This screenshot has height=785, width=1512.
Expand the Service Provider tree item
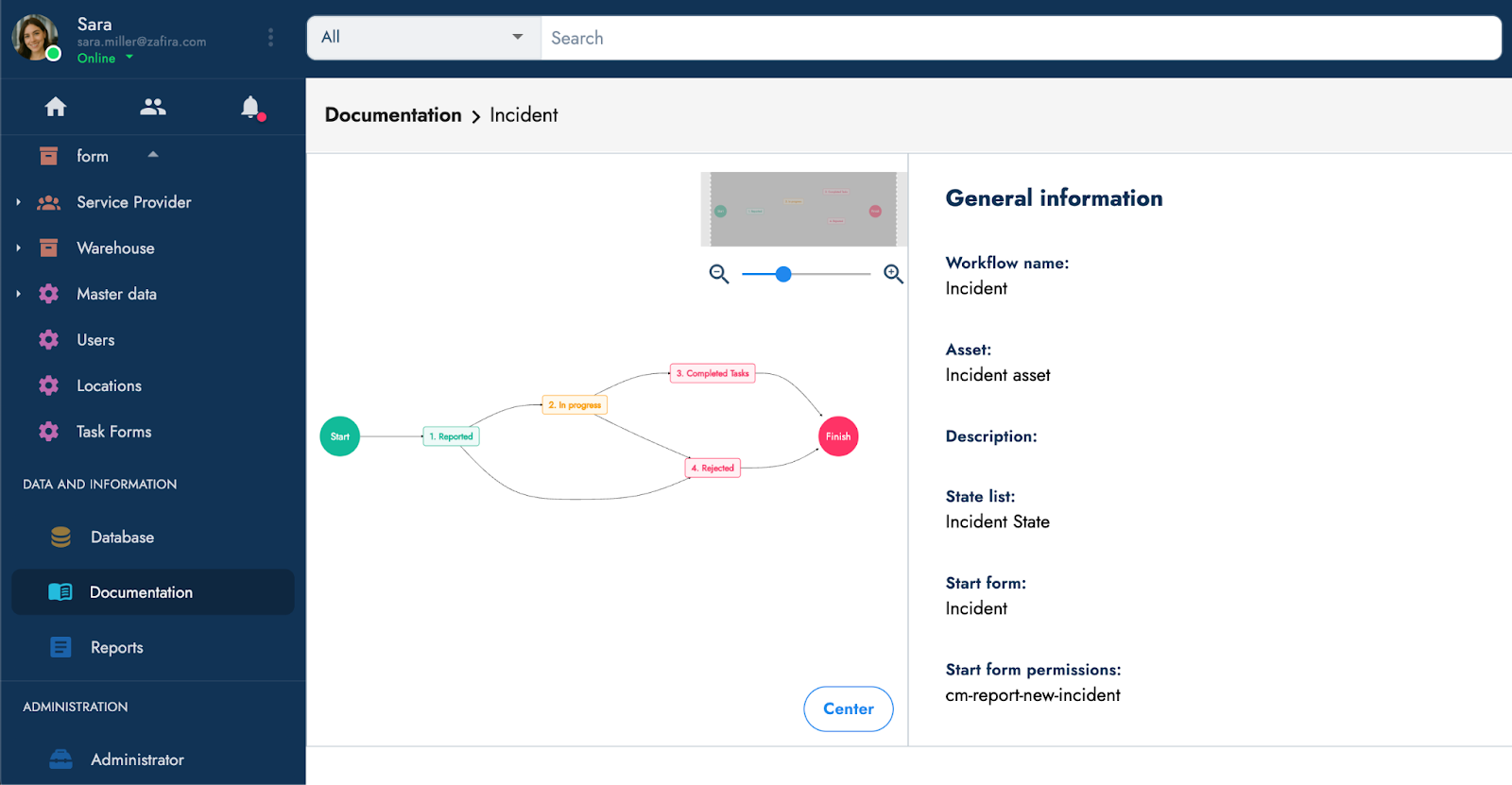click(18, 202)
